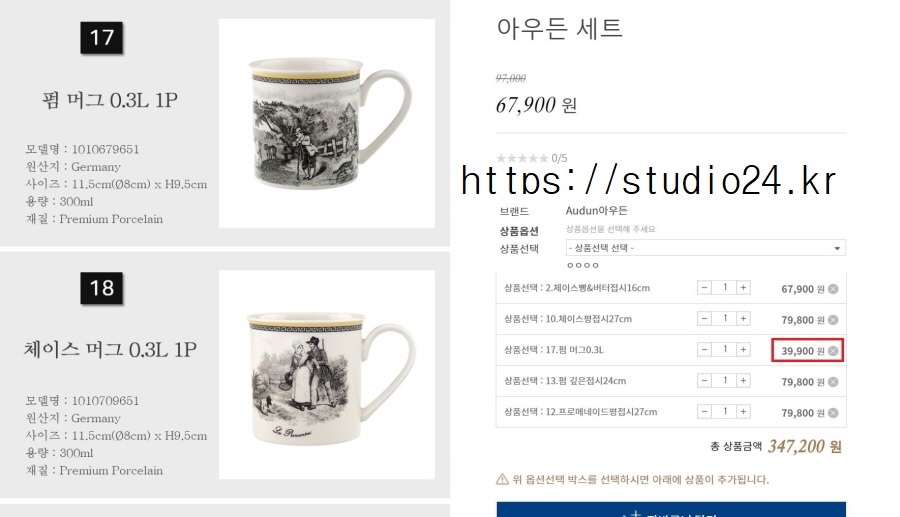This screenshot has width=900, height=517.
Task: Increase quantity of 17.펌 머그0.3L
Action: (x=743, y=349)
